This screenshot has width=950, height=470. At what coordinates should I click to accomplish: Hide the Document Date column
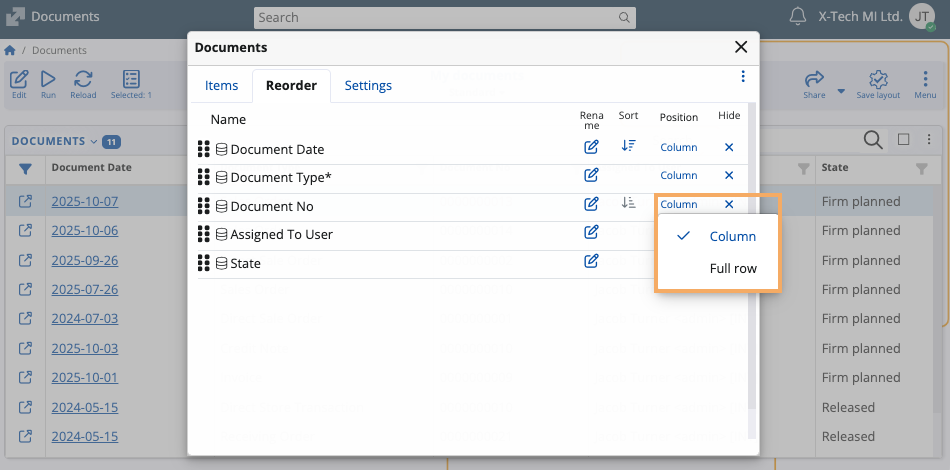click(729, 147)
